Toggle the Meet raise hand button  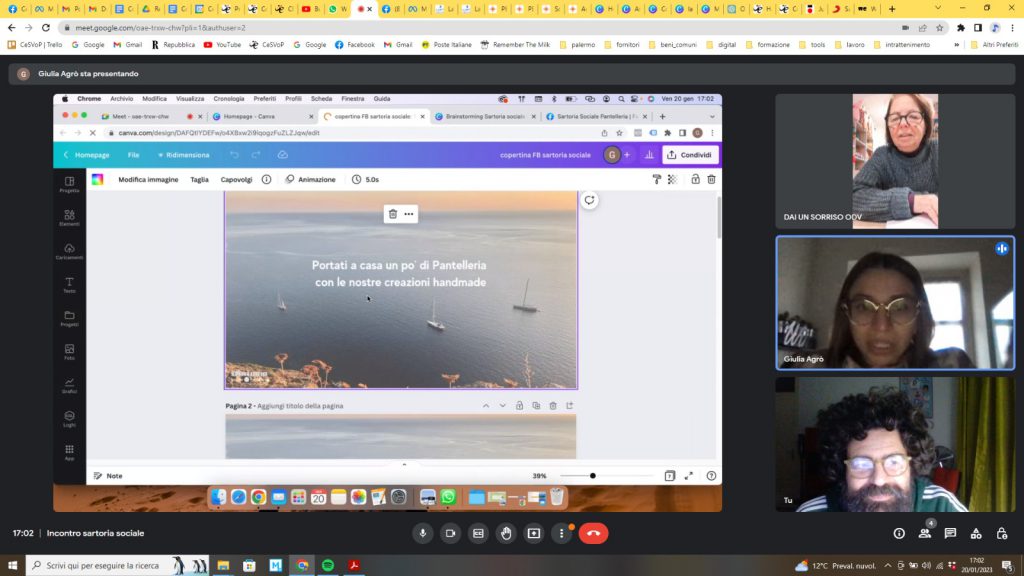click(506, 534)
